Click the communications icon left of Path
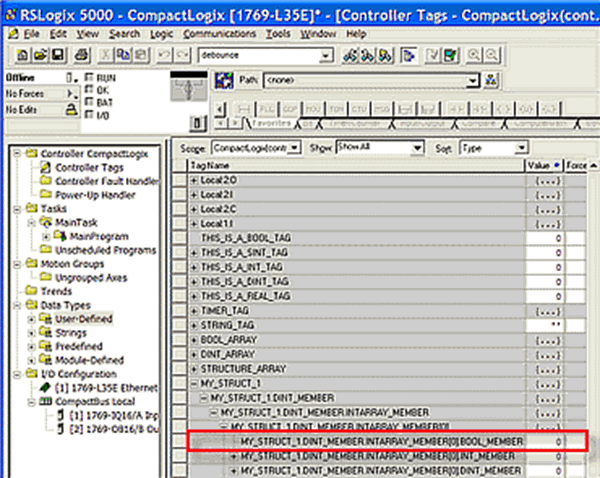The width and height of the screenshot is (600, 478). (x=224, y=81)
